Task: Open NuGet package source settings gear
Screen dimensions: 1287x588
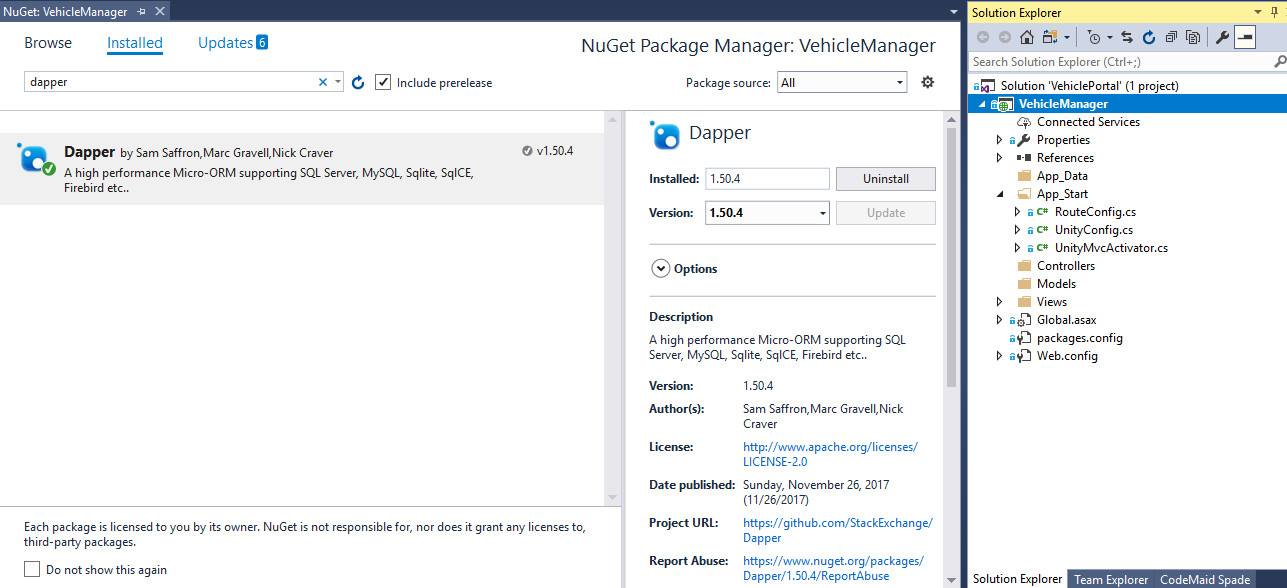Action: pos(928,82)
